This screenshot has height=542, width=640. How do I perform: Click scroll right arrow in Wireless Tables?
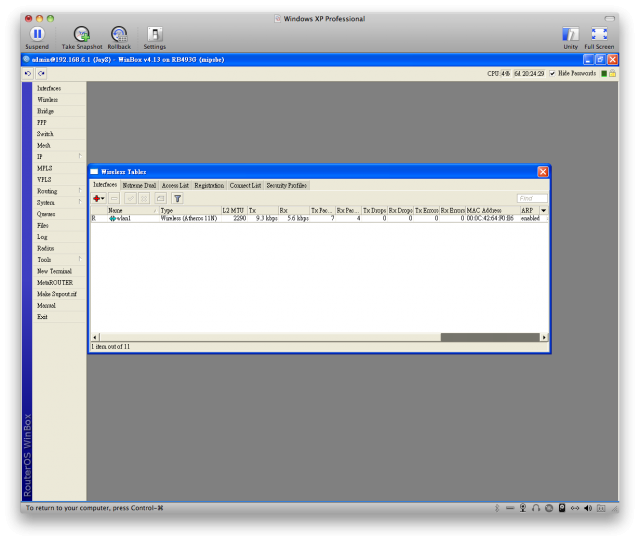[x=544, y=337]
